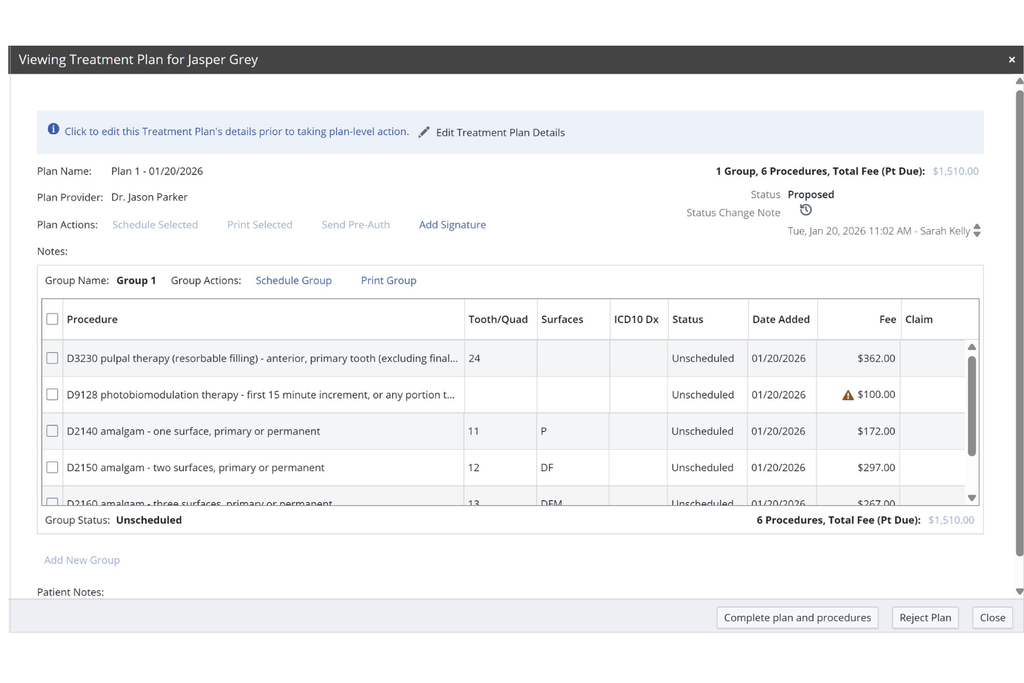Screen dimensions: 1024x683
Task: Click the top $1,510.00 total fee
Action: click(x=955, y=171)
